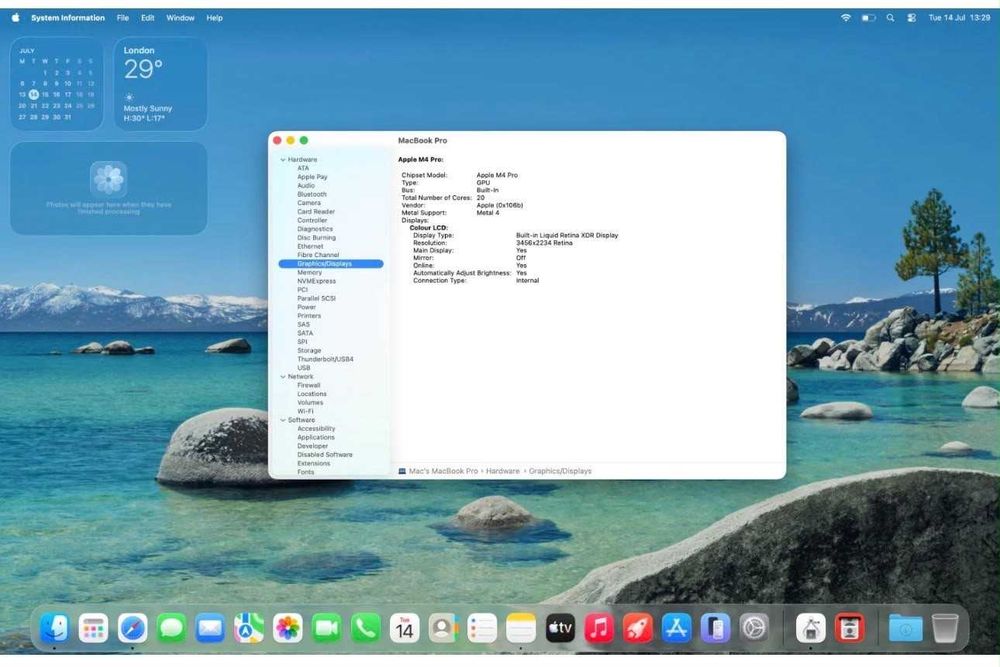Click Mac's MacBook Pro in the path bar
Viewport: 1000px width, 667px height.
click(443, 471)
